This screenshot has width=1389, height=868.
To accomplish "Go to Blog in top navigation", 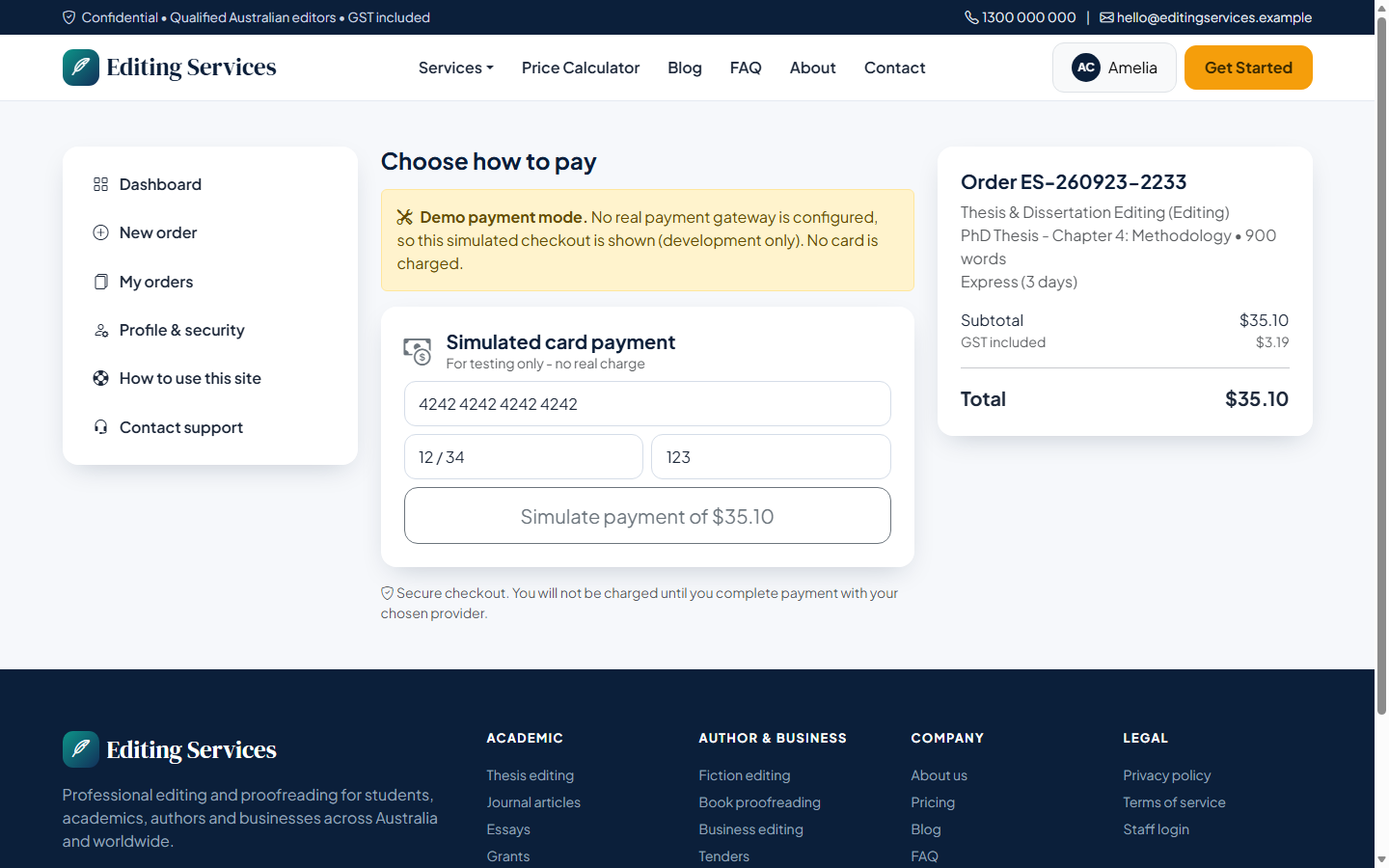I will pos(685,68).
